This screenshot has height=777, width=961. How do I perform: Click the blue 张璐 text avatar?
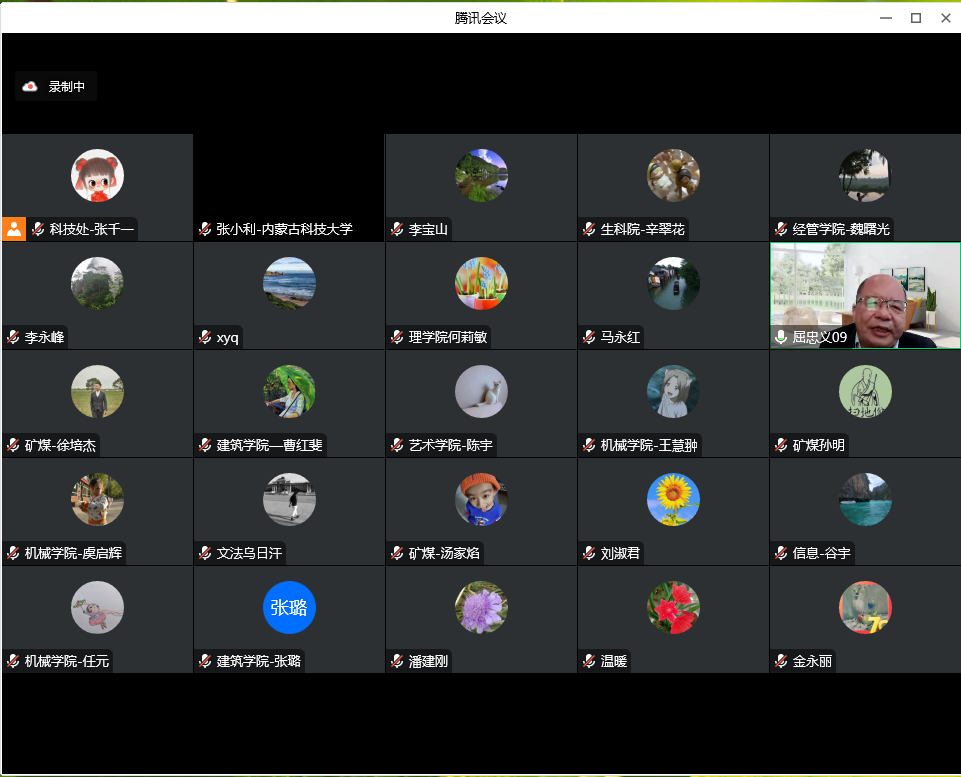click(289, 607)
